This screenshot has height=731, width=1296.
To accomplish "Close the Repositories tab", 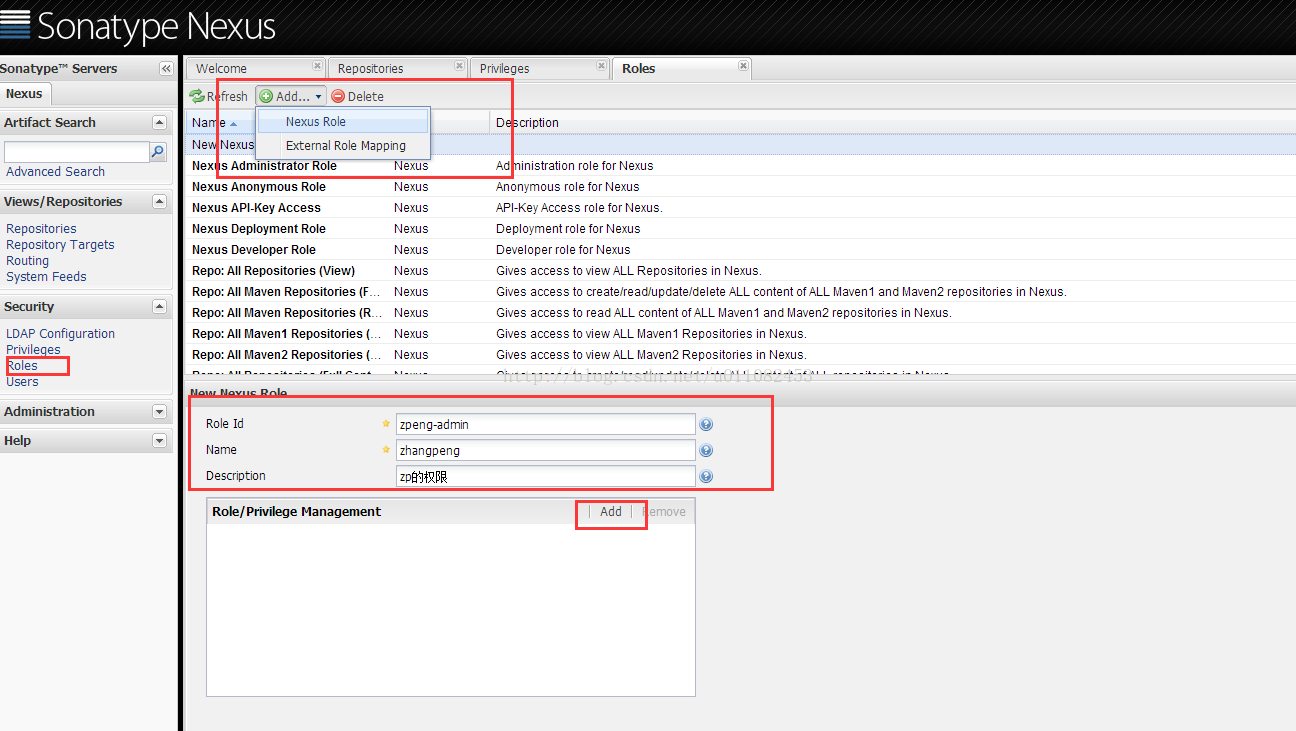I will pos(460,66).
